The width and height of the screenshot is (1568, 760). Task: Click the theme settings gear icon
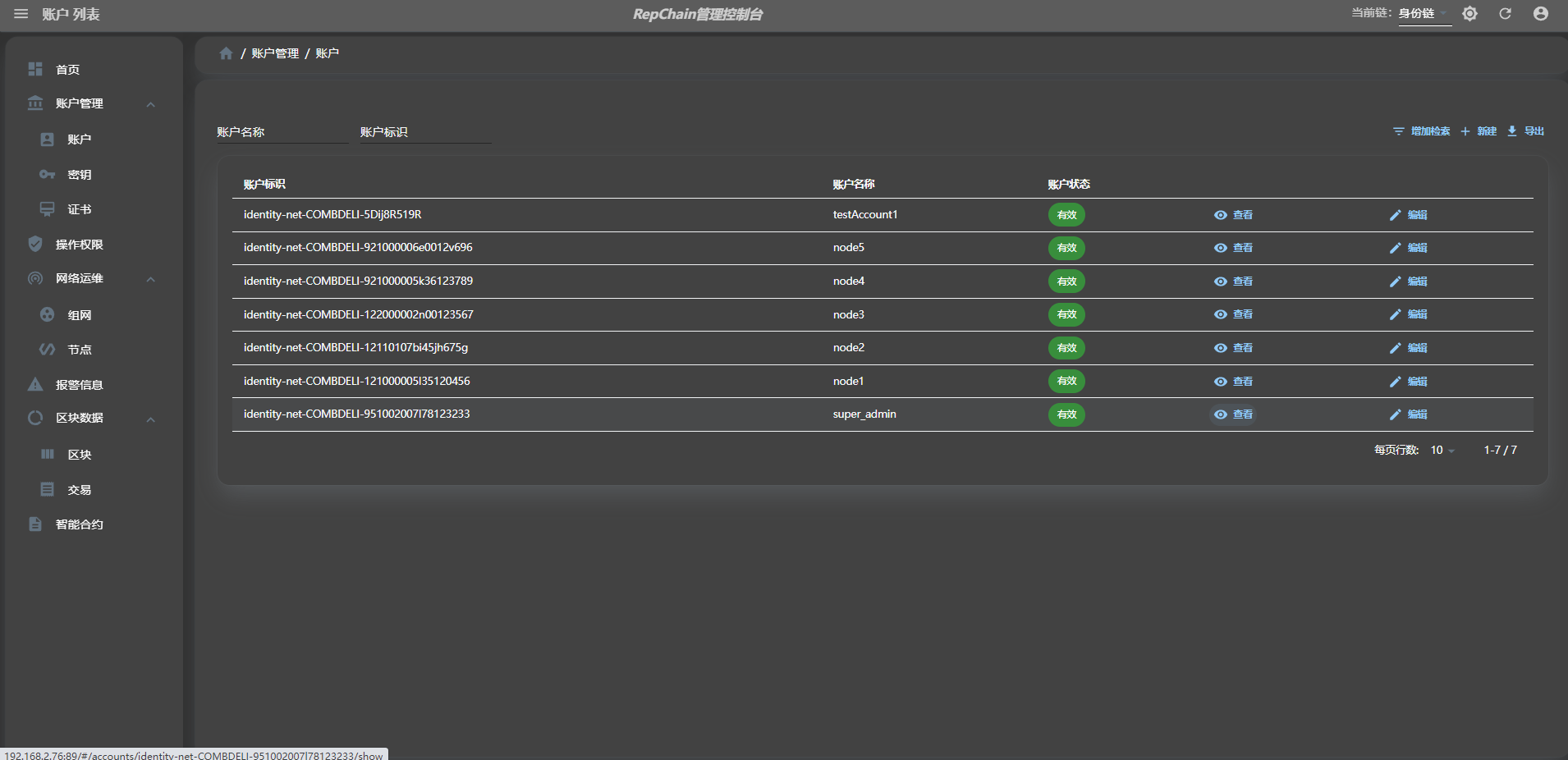coord(1469,14)
